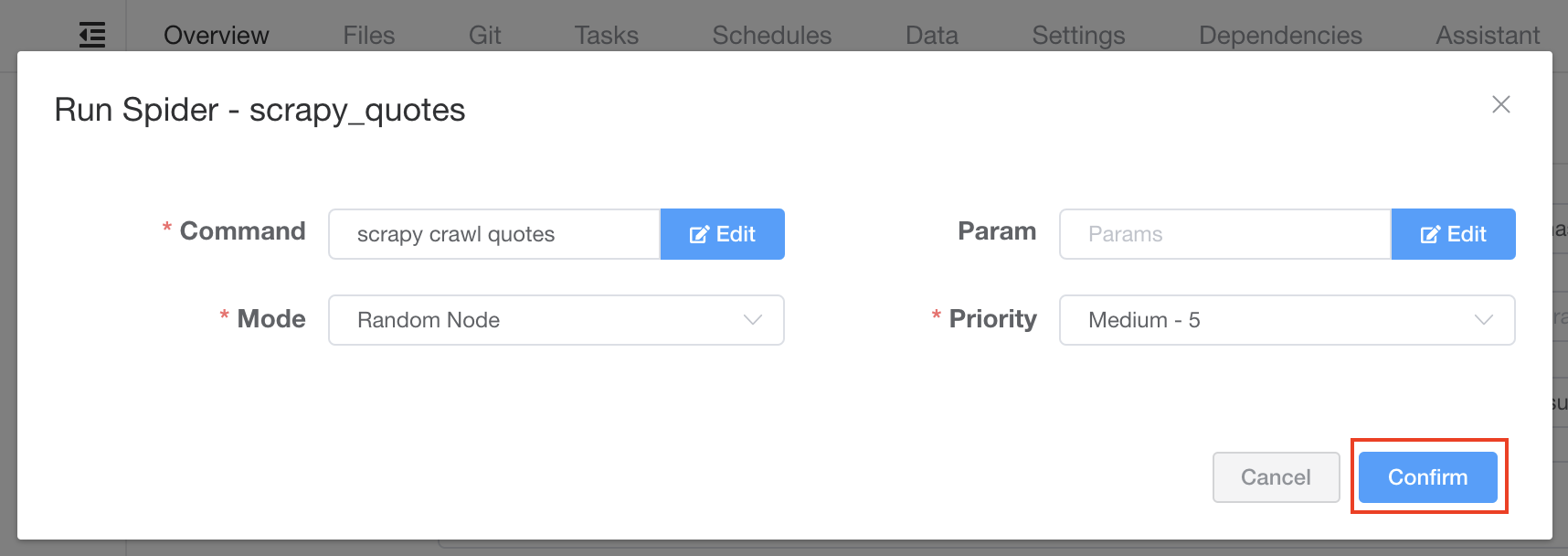Close the Run Spider dialog
Viewport: 1568px width, 556px height.
tap(1500, 104)
